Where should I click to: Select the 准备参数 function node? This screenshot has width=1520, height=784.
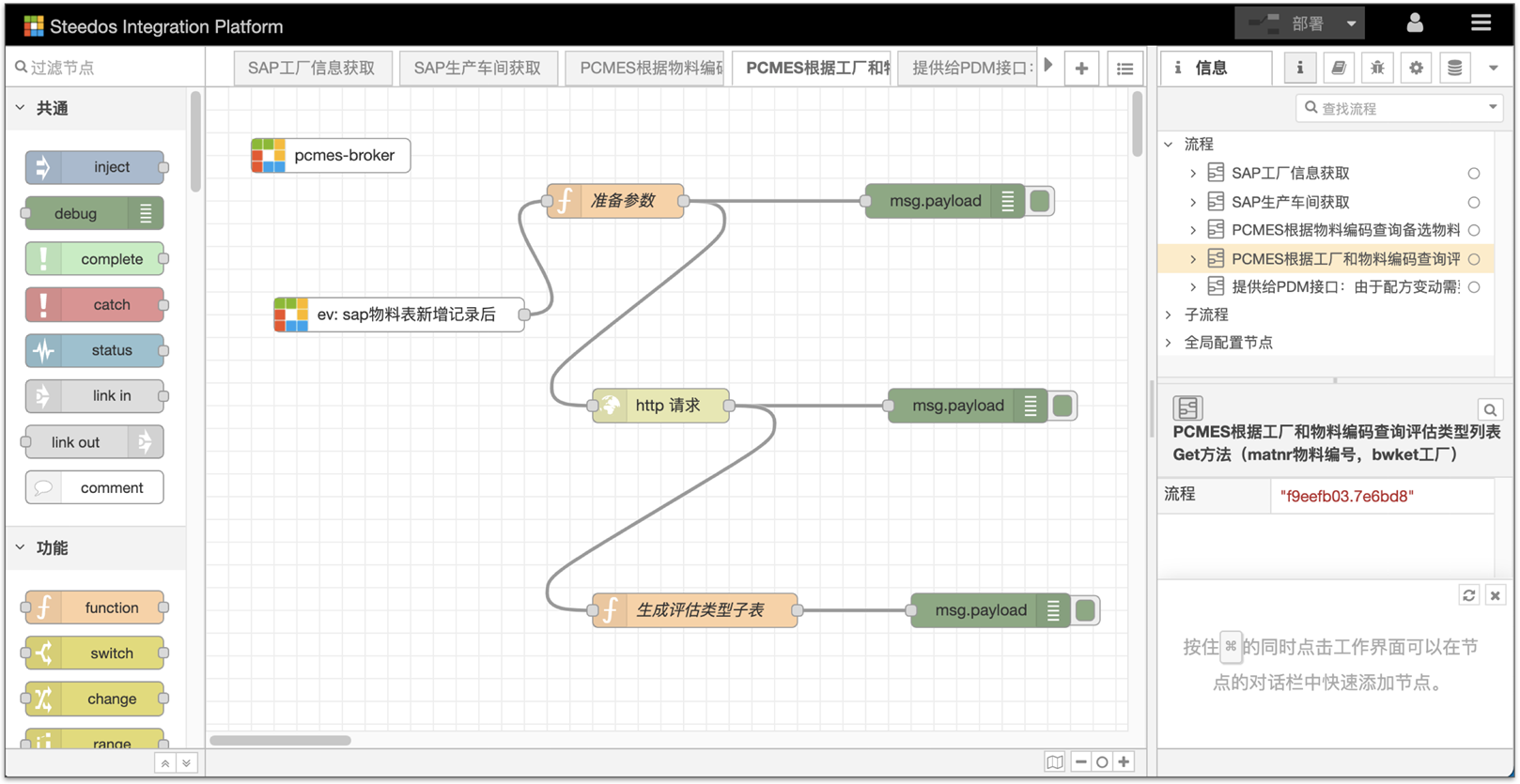click(615, 201)
